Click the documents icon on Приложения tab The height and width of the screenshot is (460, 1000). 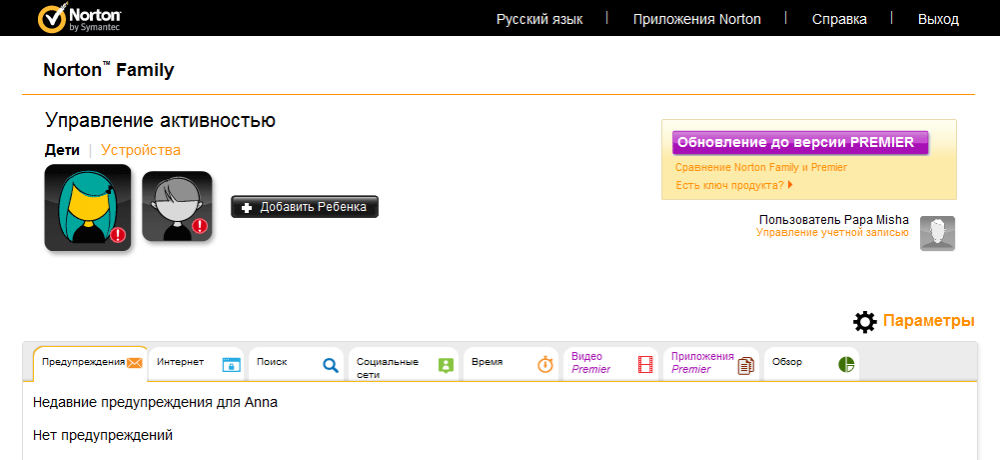(746, 366)
